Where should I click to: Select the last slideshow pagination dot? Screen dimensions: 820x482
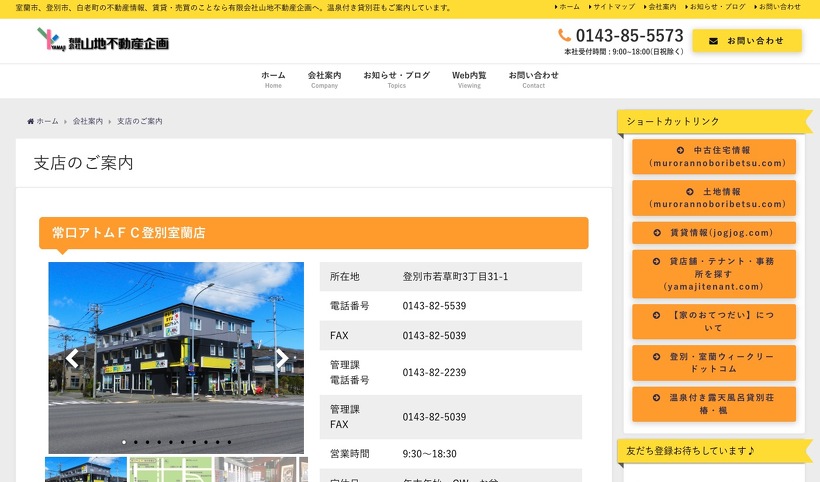229,442
